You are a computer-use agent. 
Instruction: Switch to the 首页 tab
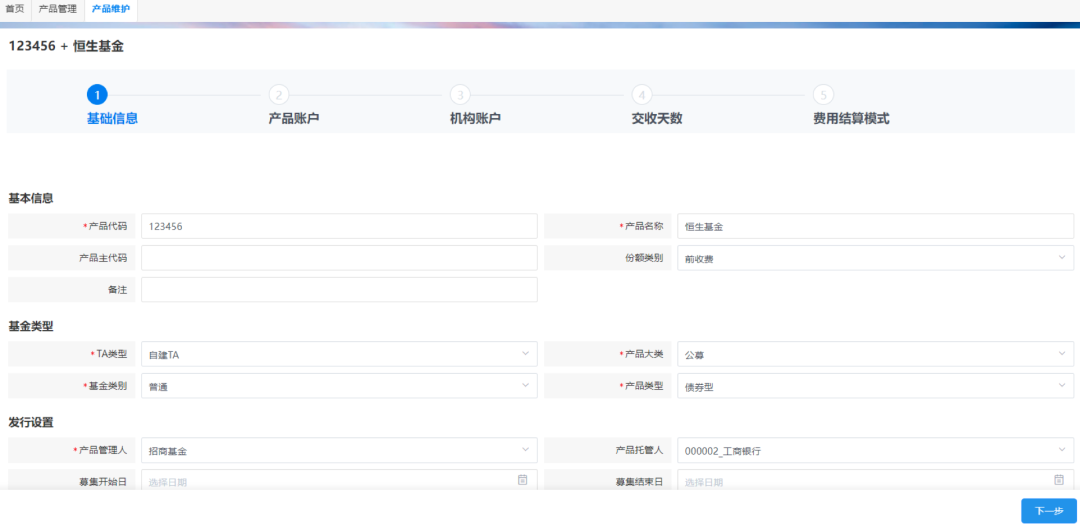click(15, 10)
